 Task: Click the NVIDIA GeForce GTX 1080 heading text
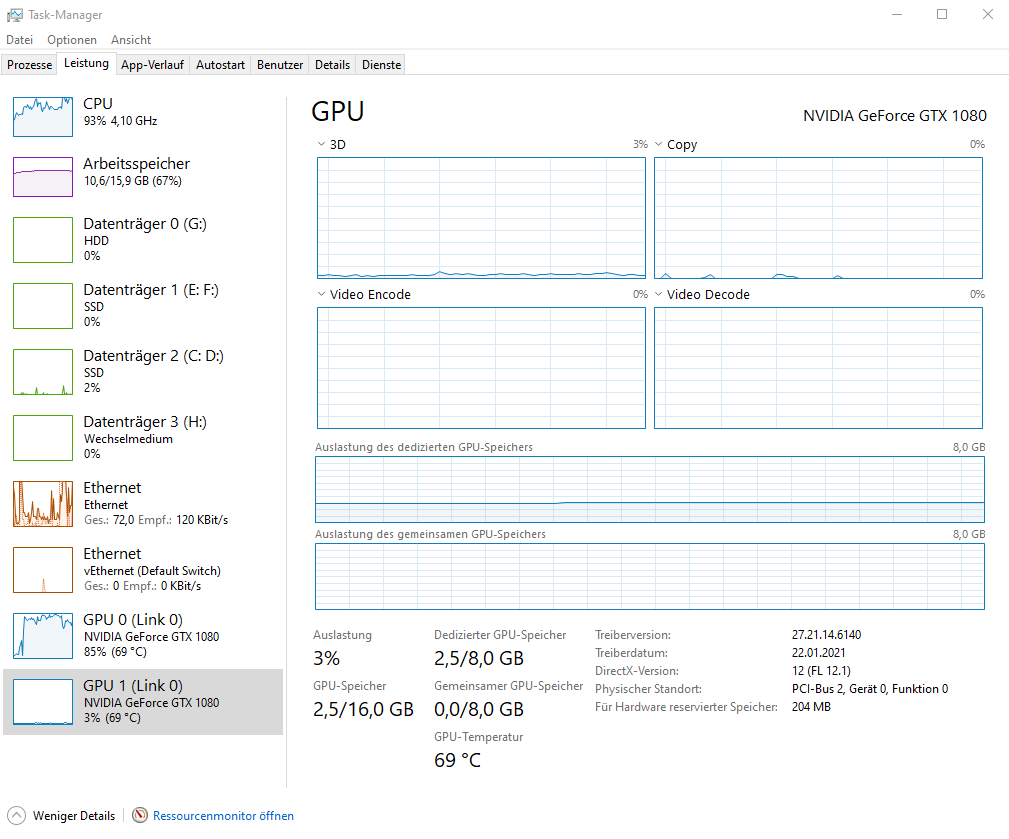click(x=894, y=116)
